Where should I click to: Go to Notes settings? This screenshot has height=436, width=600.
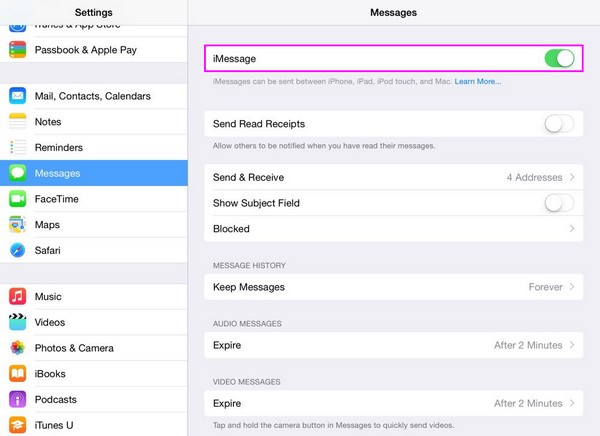(x=94, y=121)
